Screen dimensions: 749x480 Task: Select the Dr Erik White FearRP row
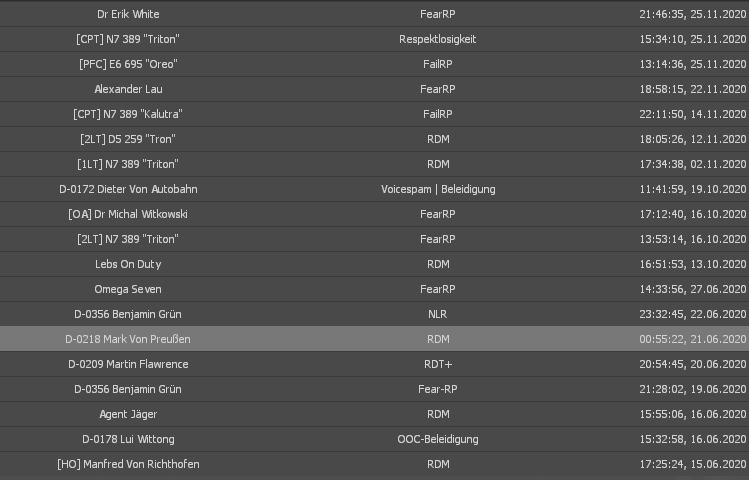coord(374,14)
